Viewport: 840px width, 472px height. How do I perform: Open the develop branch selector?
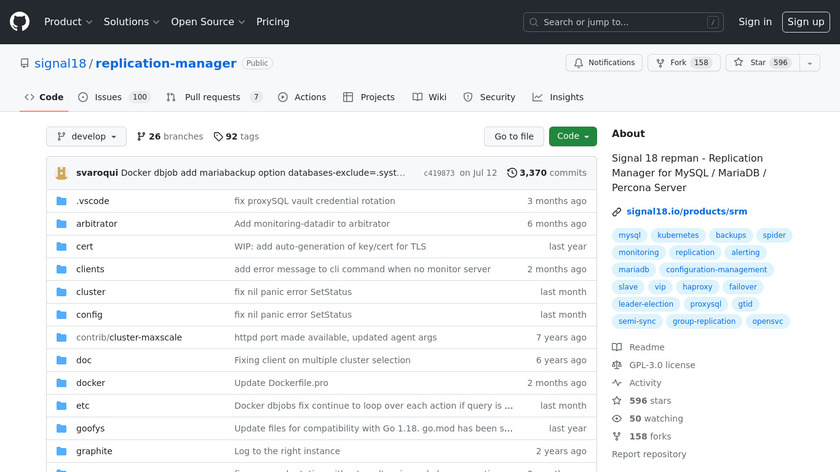tap(86, 137)
